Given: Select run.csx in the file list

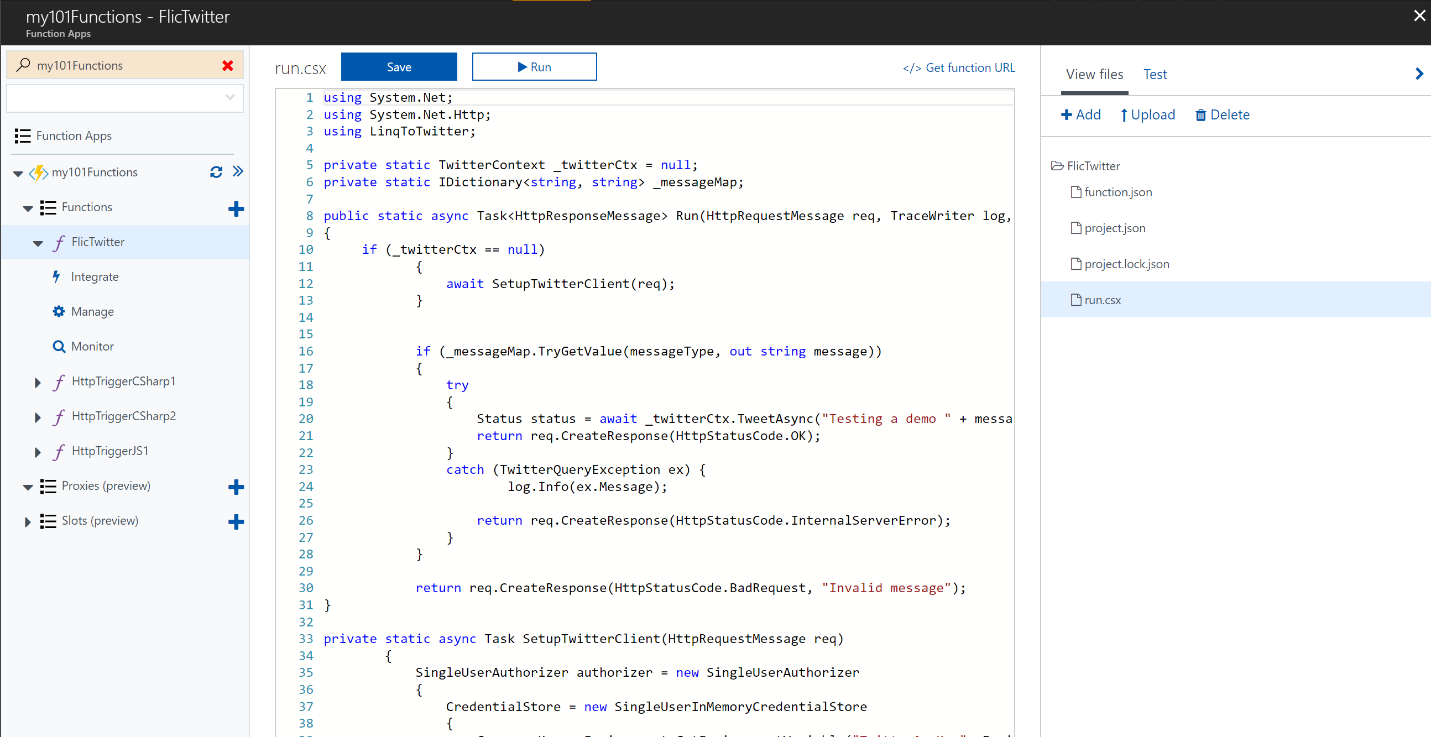Looking at the screenshot, I should click(x=1236, y=300).
